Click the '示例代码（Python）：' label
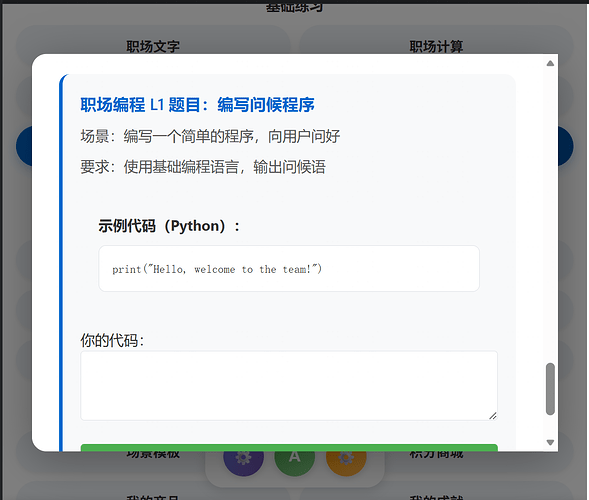 (x=169, y=226)
